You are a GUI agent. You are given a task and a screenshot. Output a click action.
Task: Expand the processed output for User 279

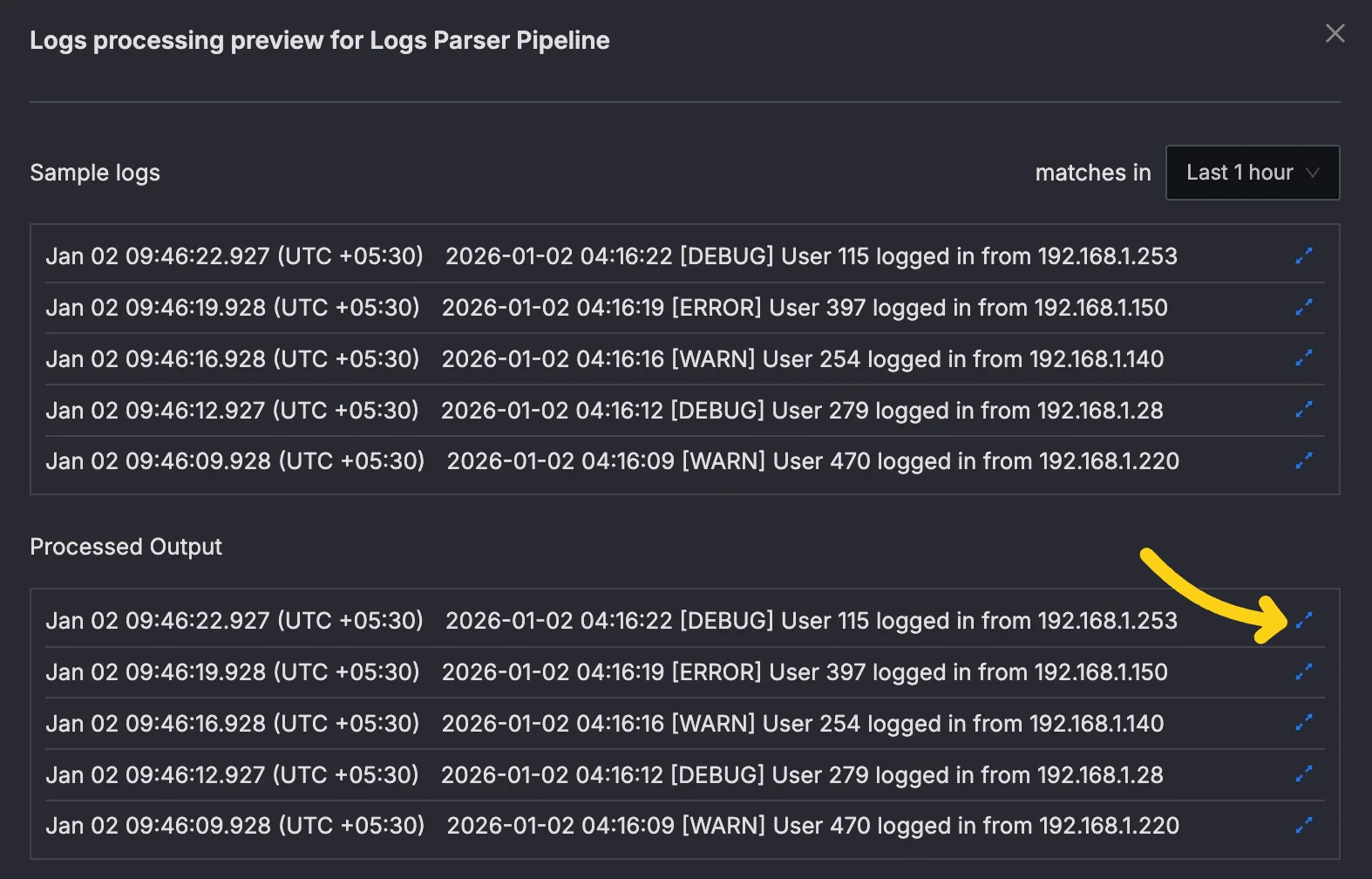coord(1304,774)
